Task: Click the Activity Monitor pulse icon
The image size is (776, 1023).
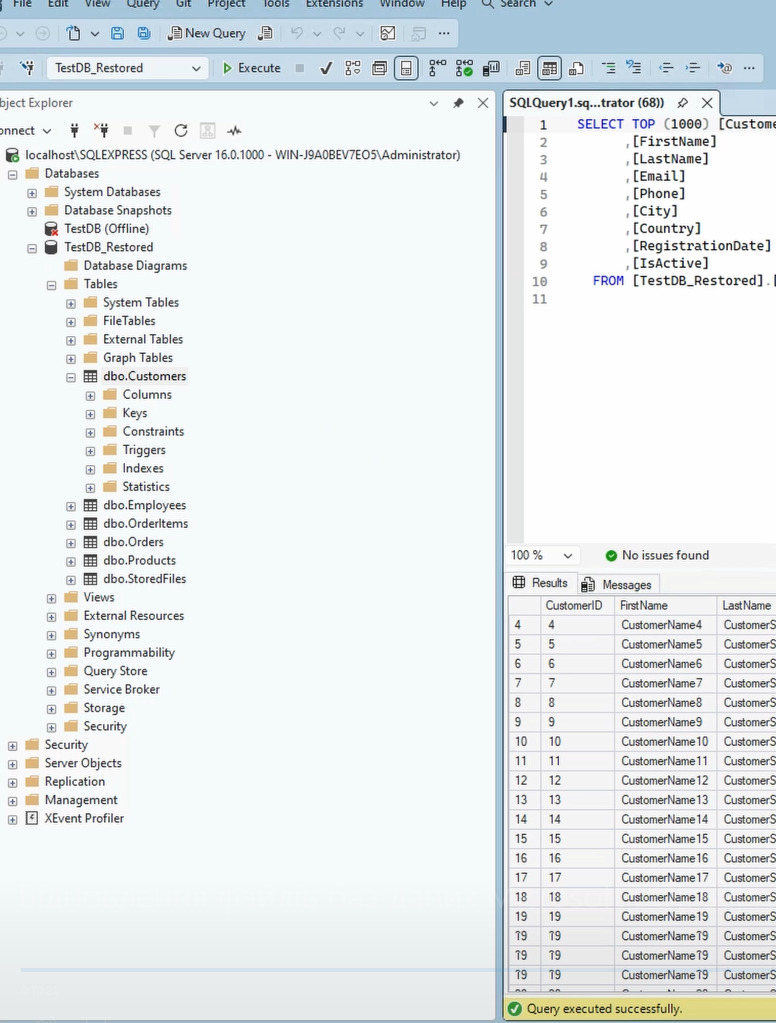Action: (234, 131)
